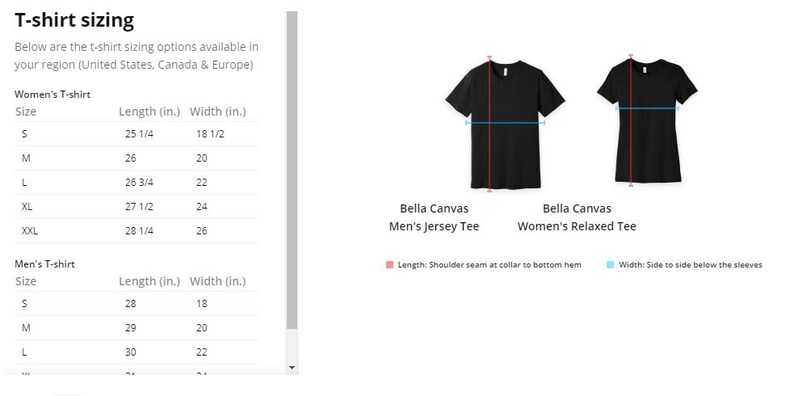794x396 pixels.
Task: Click the Men's Jersey Tee image
Action: pos(505,124)
